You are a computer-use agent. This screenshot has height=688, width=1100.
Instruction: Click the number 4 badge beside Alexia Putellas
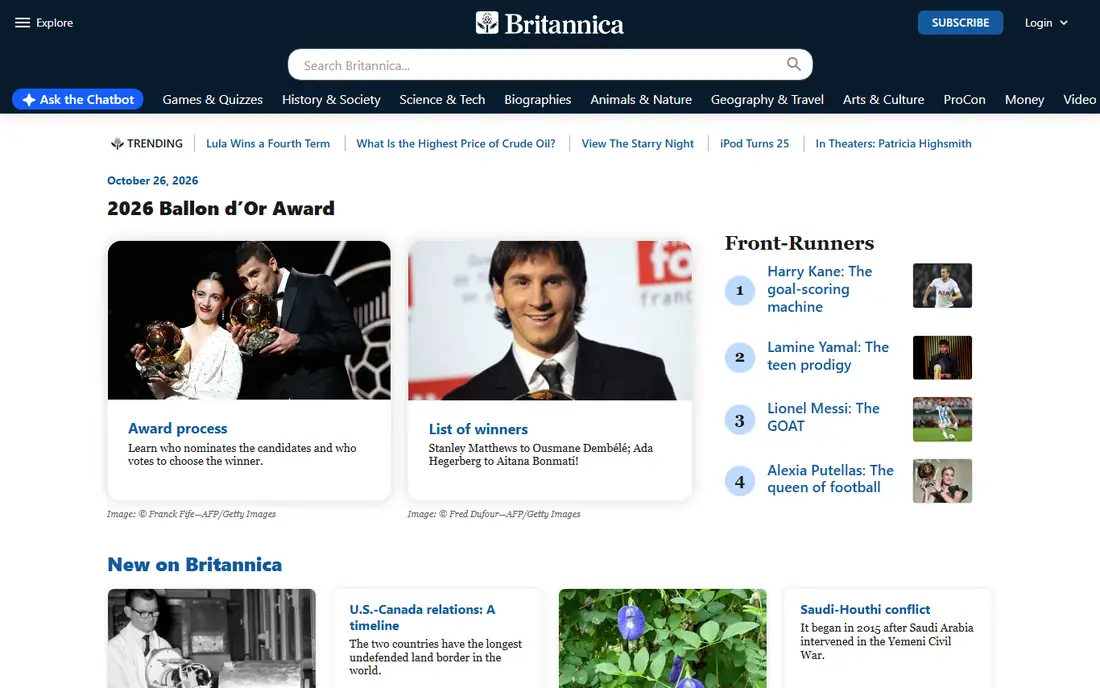739,482
